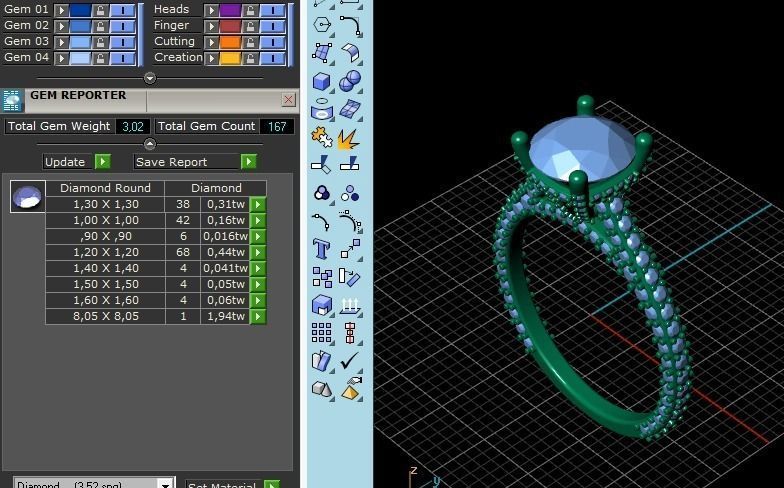This screenshot has height=488, width=784.
Task: Select the fillet surface tool
Action: point(350,52)
